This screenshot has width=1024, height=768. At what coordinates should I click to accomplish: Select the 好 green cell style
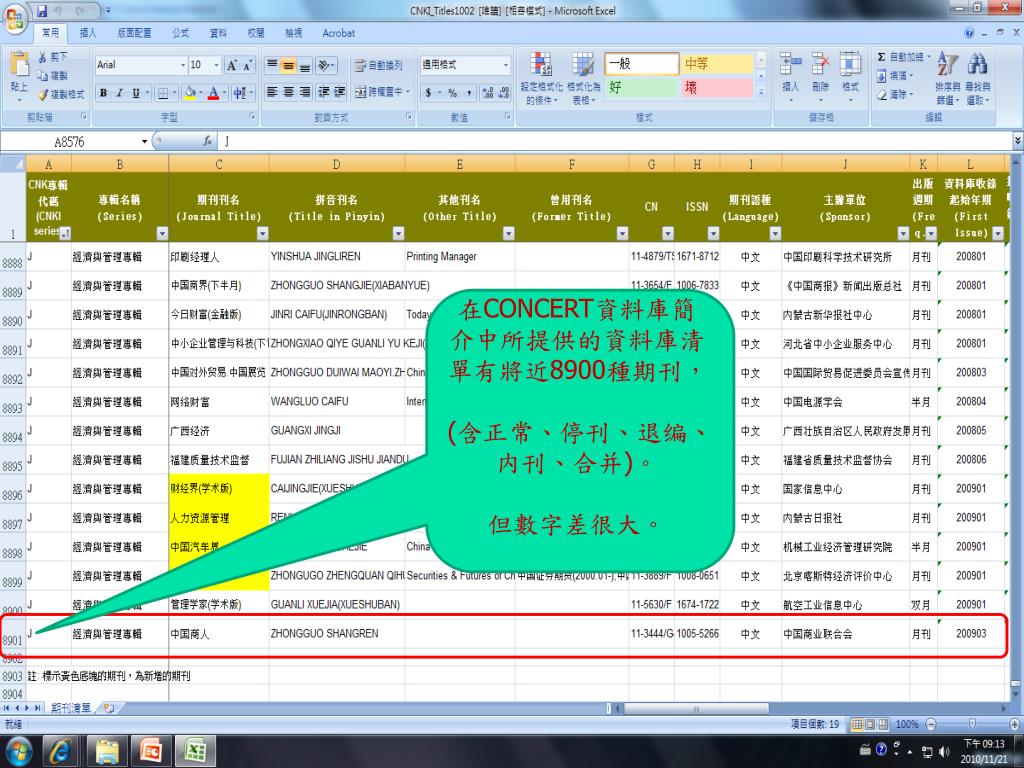[x=641, y=88]
